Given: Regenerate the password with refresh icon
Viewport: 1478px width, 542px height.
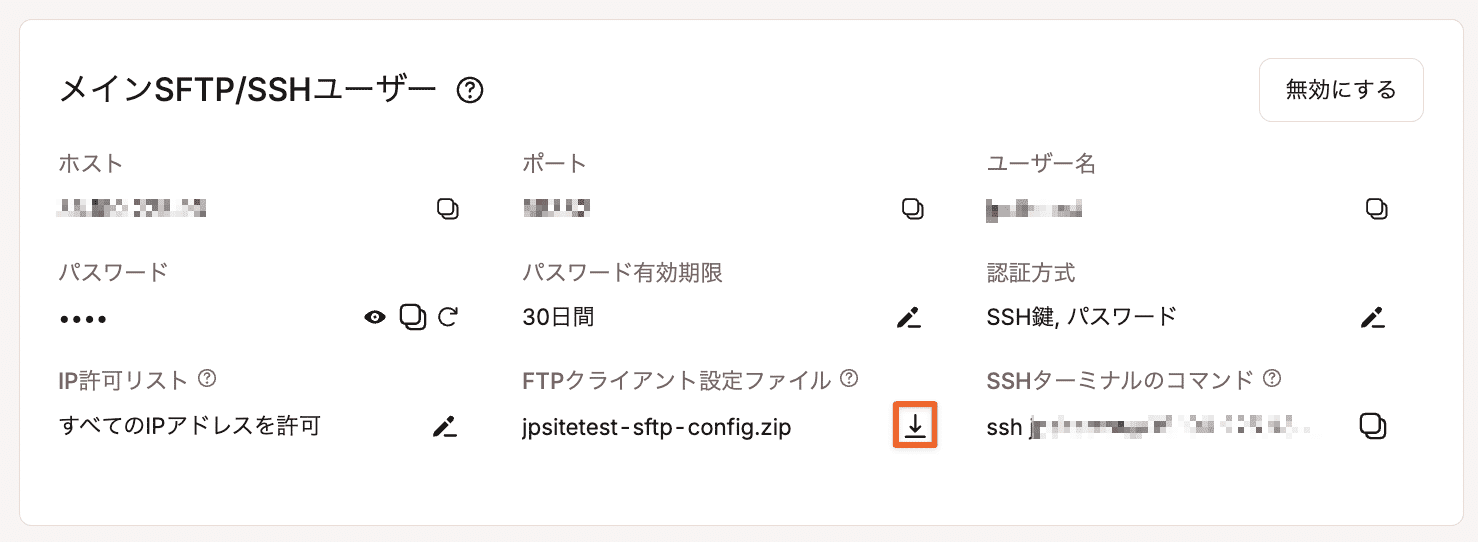Looking at the screenshot, I should pos(448,317).
